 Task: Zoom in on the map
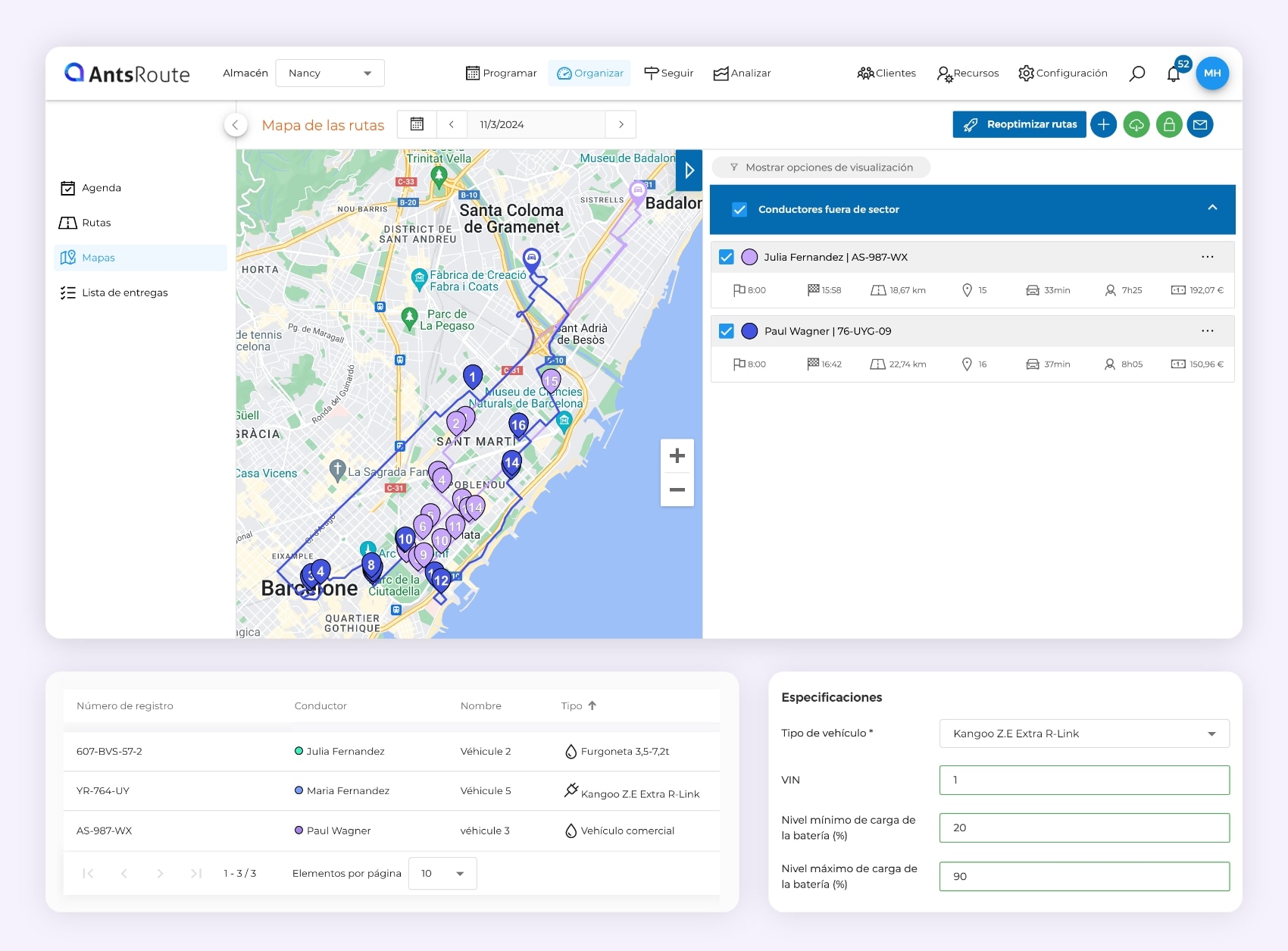click(x=677, y=455)
